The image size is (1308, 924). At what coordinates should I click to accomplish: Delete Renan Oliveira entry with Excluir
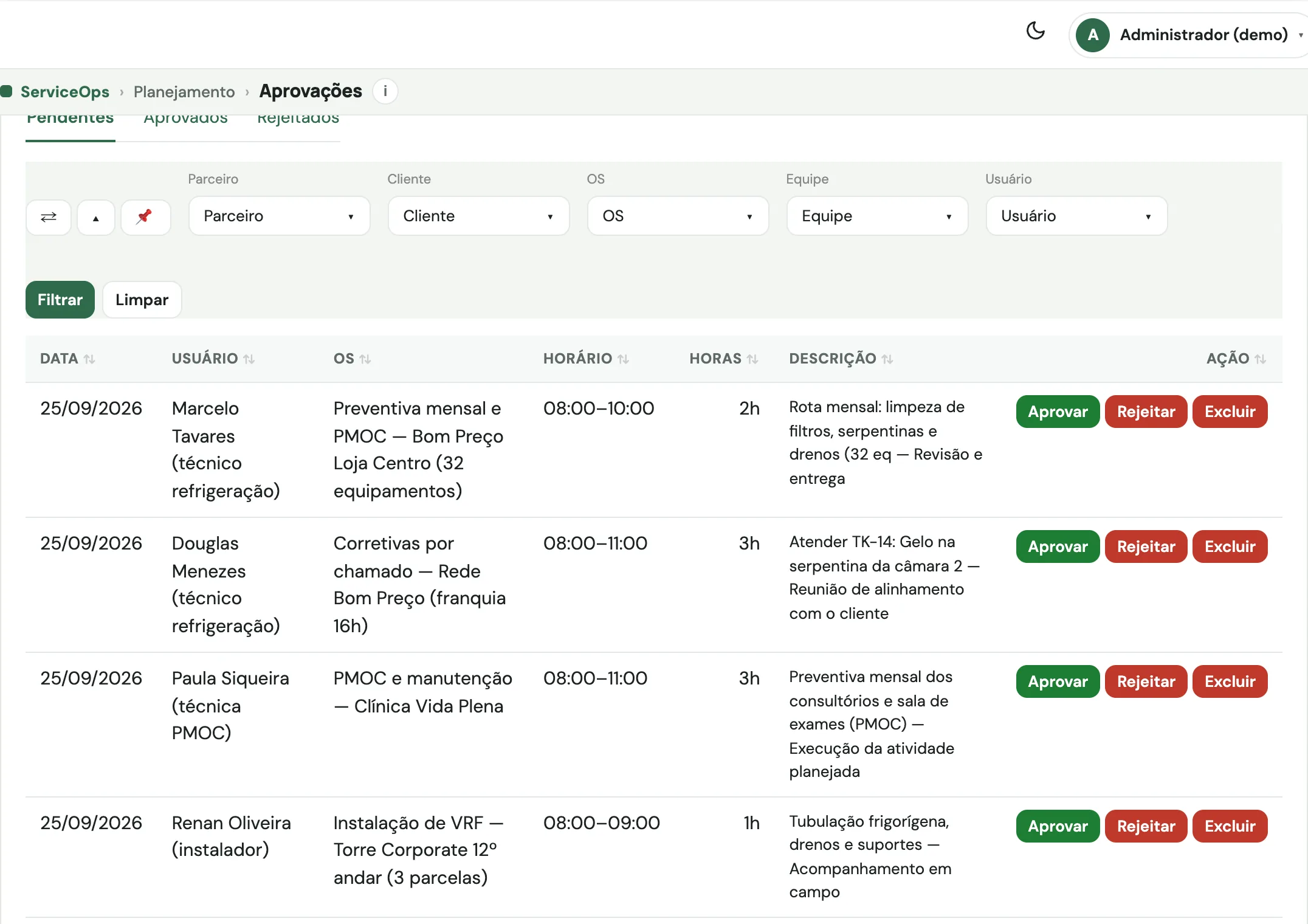(1230, 826)
